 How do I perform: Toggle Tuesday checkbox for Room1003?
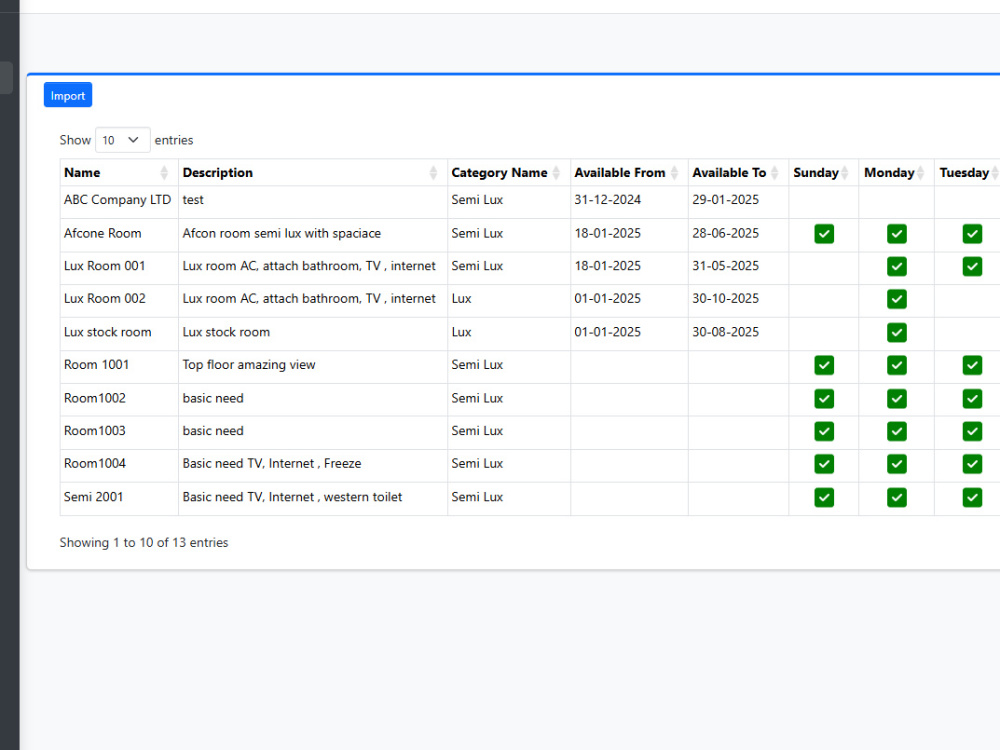click(972, 432)
